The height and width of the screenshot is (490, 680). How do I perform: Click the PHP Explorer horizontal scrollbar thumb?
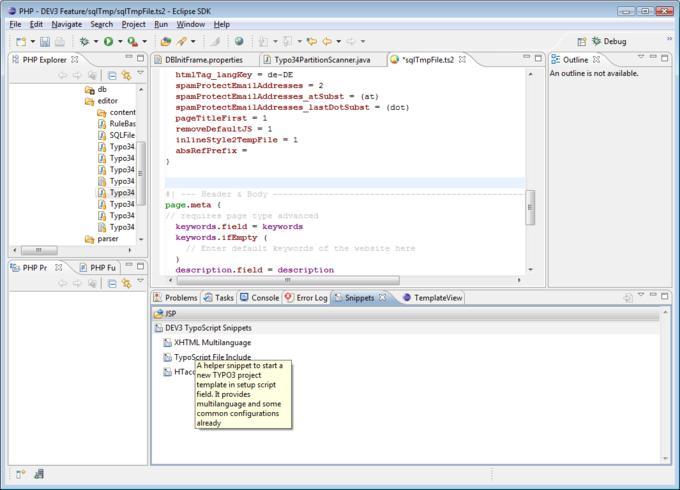(x=39, y=250)
